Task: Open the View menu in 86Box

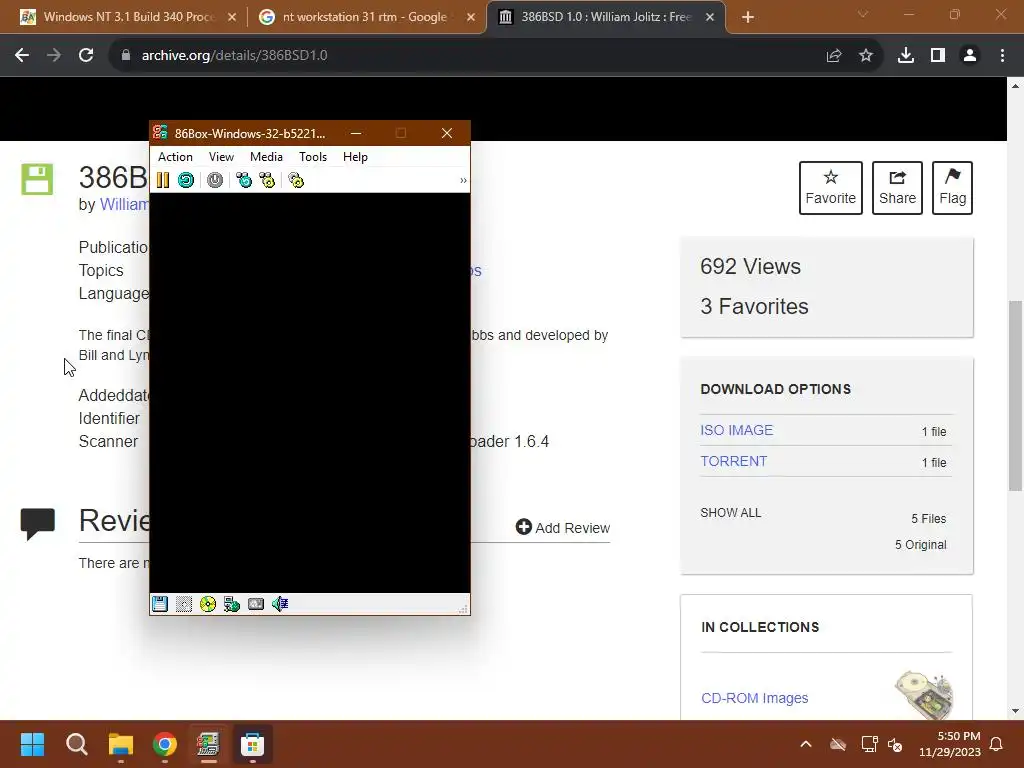Action: [x=221, y=157]
